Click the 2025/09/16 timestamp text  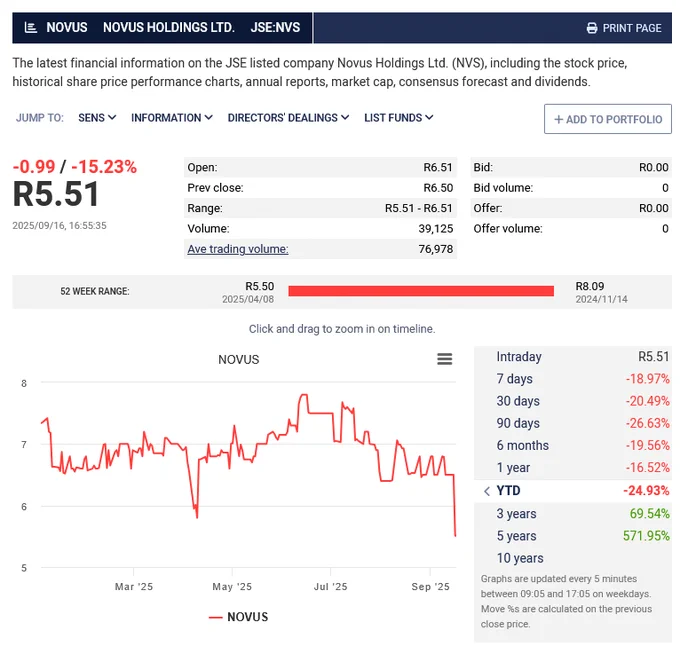[59, 226]
